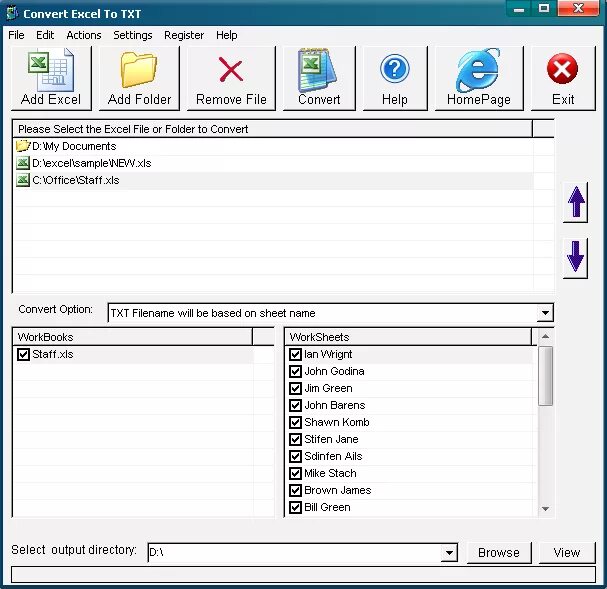
Task: Toggle the Brown James checkbox
Action: tap(295, 490)
